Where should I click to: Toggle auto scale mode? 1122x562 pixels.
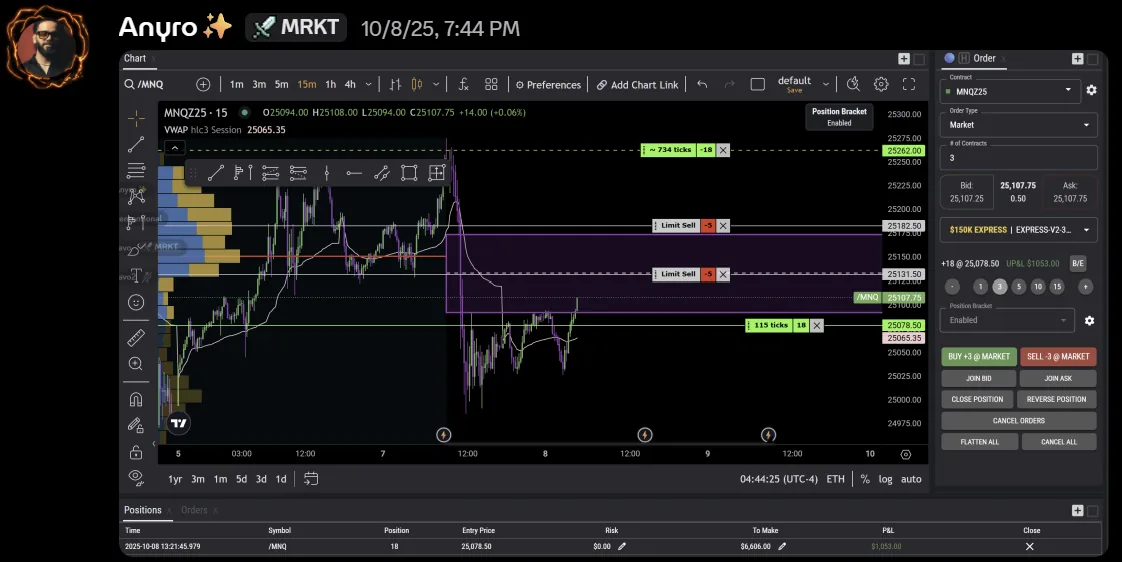tap(911, 479)
